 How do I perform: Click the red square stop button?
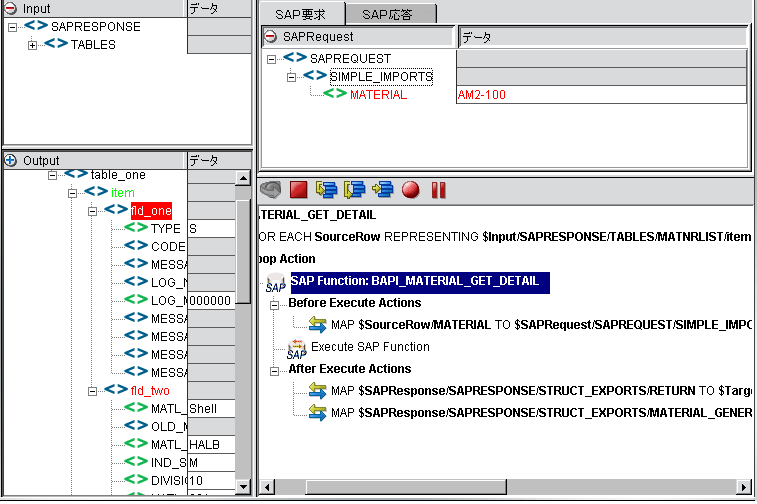(298, 190)
